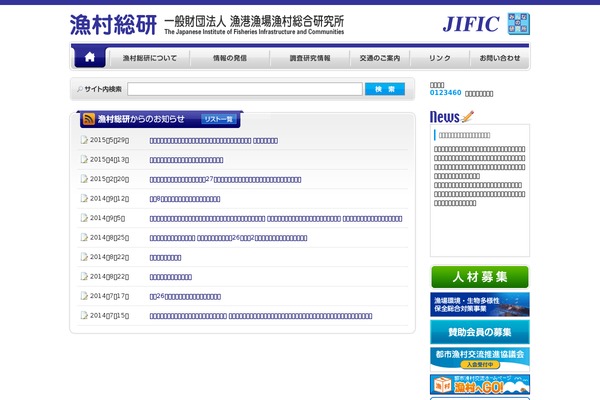This screenshot has width=600, height=400.
Task: Open the 漁場環境・生物多様性保全総合対策事業 banner
Action: (480, 304)
